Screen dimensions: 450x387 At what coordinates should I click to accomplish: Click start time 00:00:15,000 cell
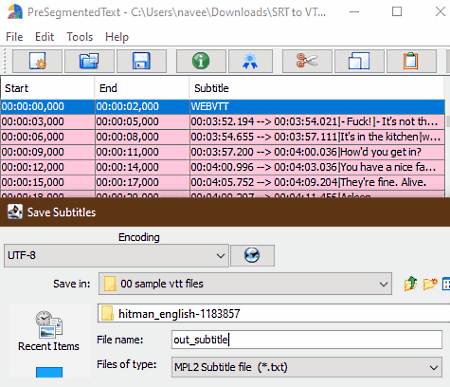click(x=48, y=182)
